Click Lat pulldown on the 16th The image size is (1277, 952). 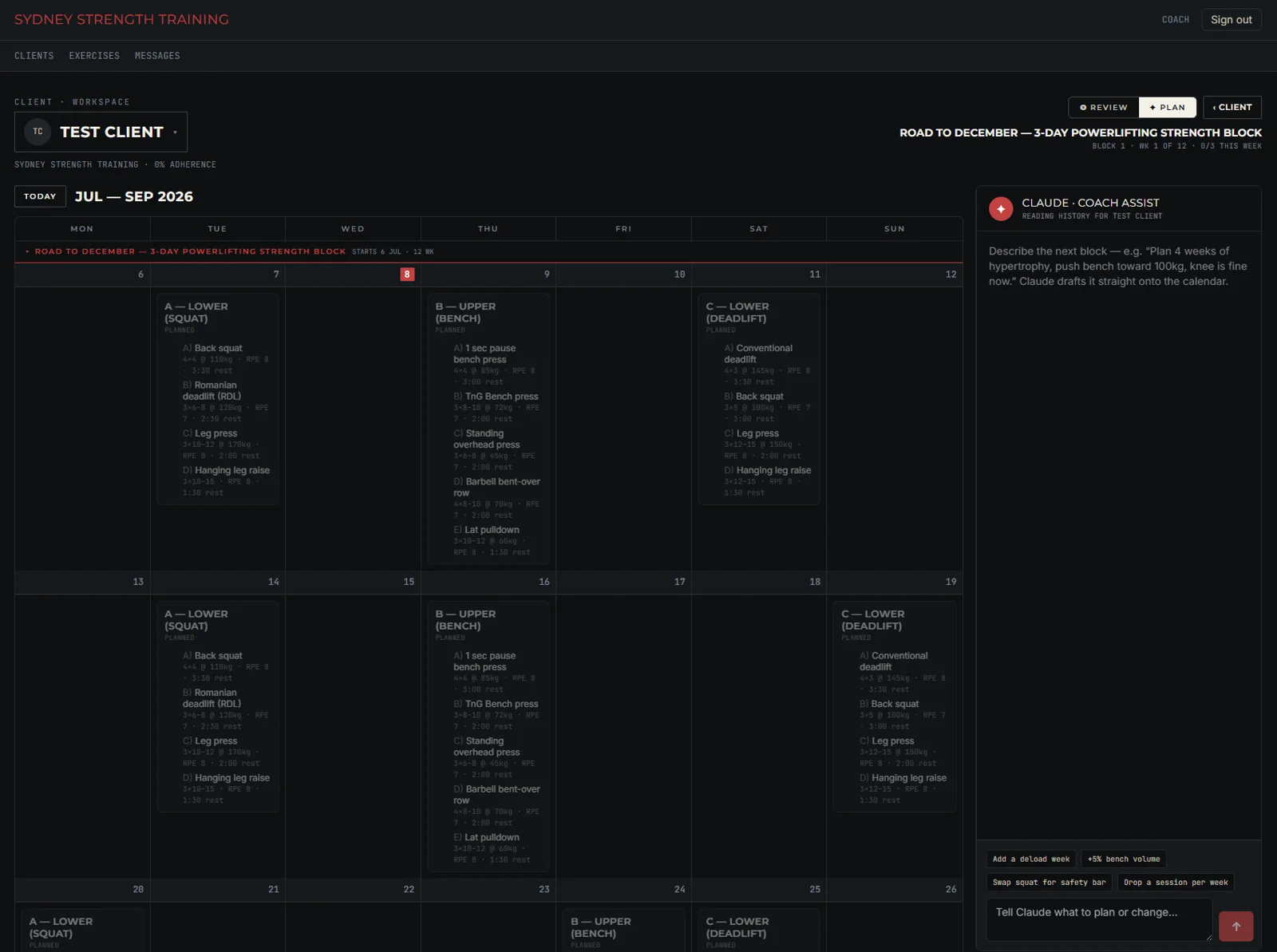tap(492, 838)
